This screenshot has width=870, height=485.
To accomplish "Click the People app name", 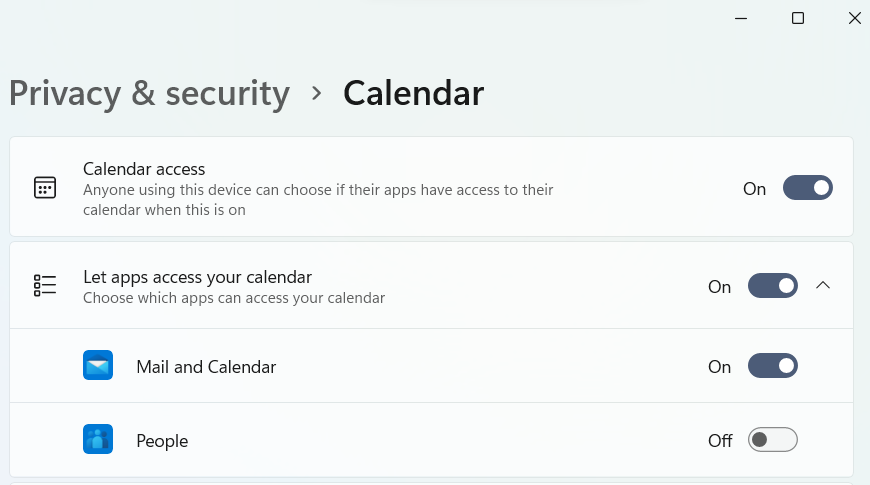I will [x=162, y=441].
